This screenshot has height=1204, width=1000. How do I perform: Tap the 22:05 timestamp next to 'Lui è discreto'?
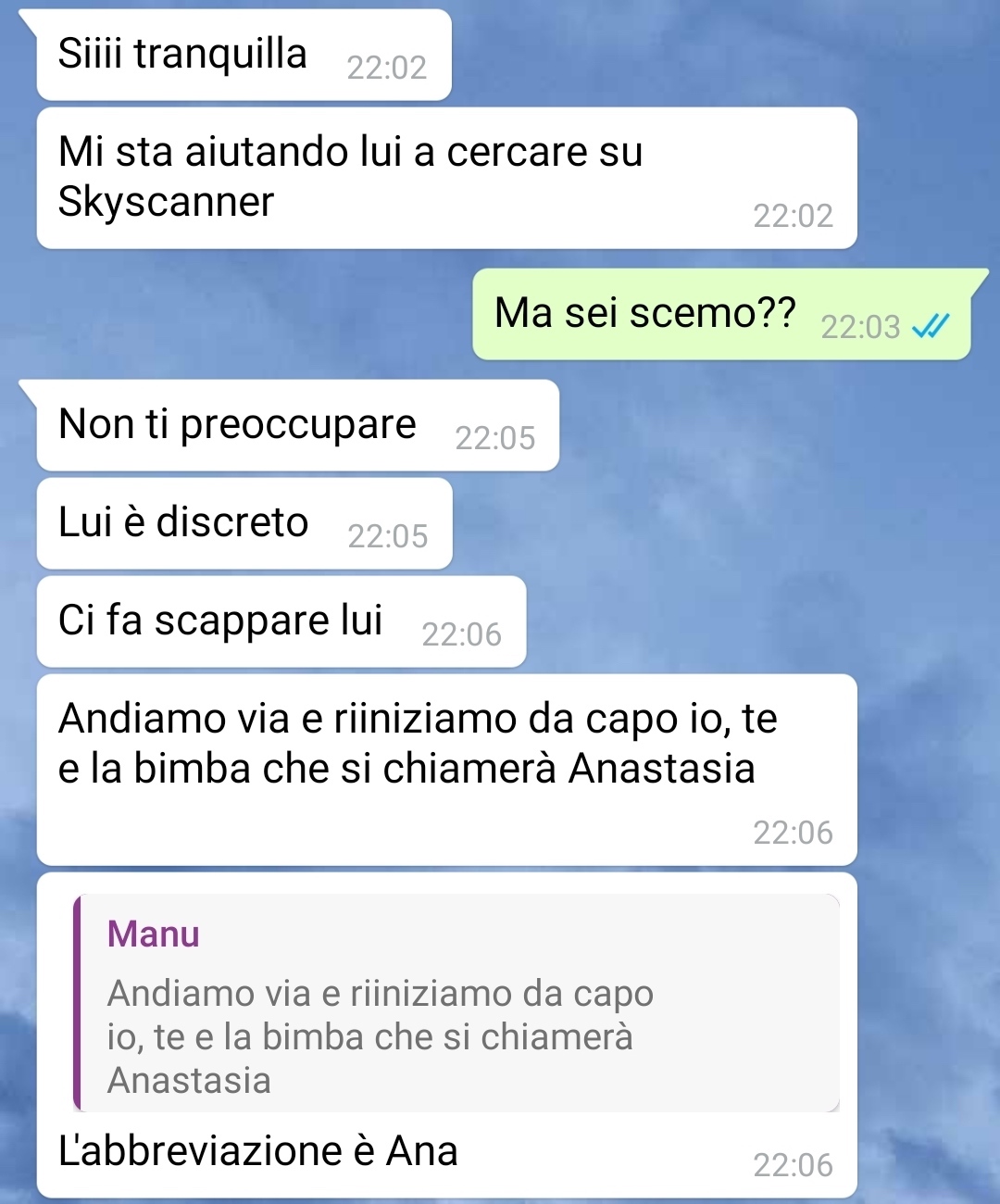pyautogui.click(x=388, y=536)
